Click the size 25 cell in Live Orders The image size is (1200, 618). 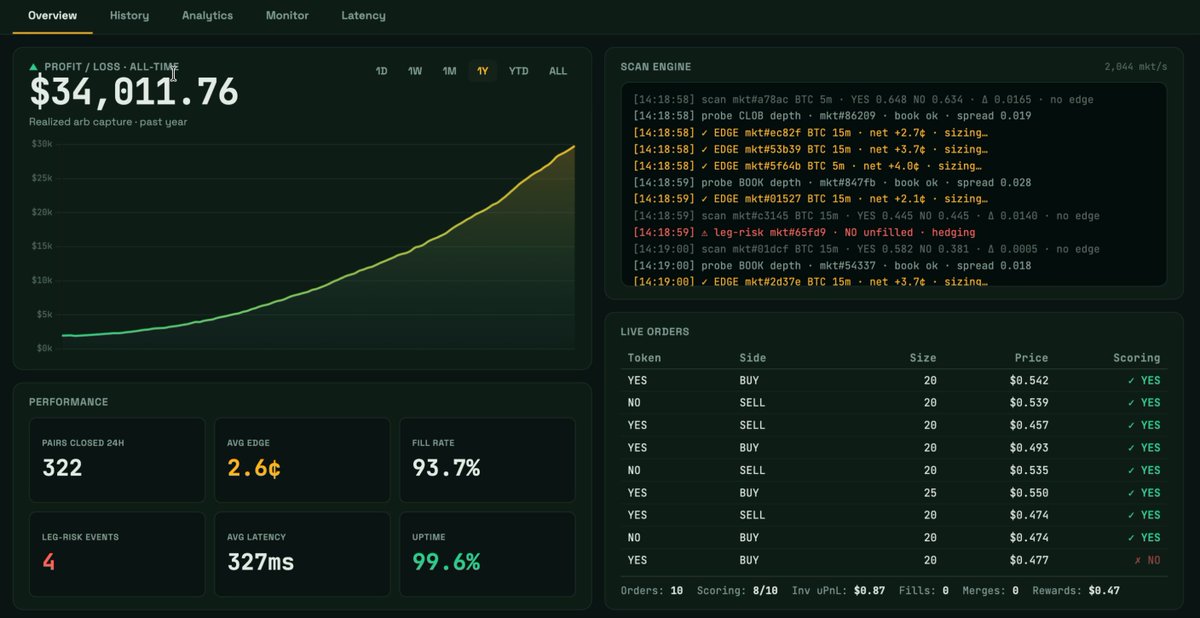[930, 493]
